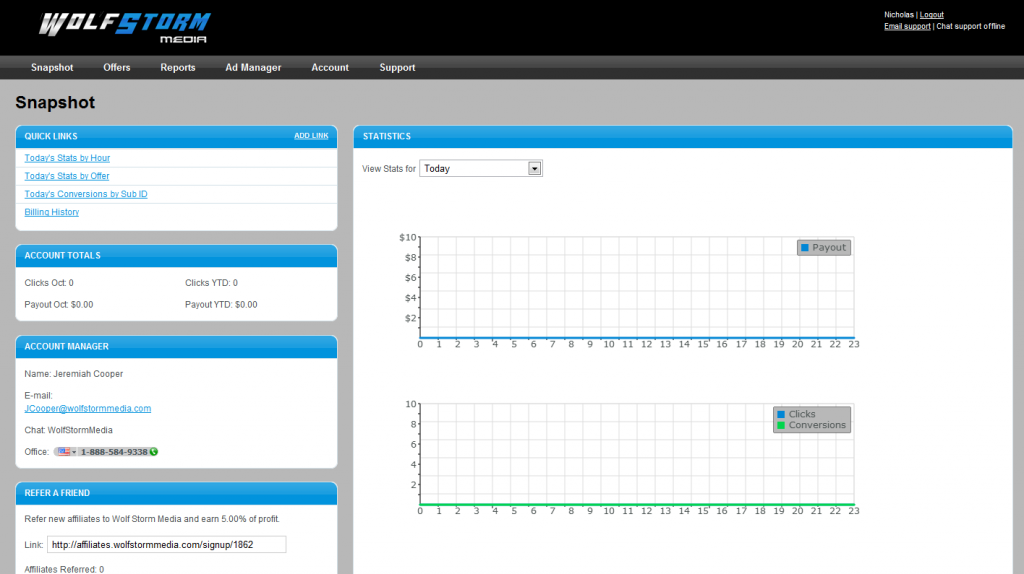Click the JCooper email address link
The height and width of the screenshot is (574, 1024).
88,408
